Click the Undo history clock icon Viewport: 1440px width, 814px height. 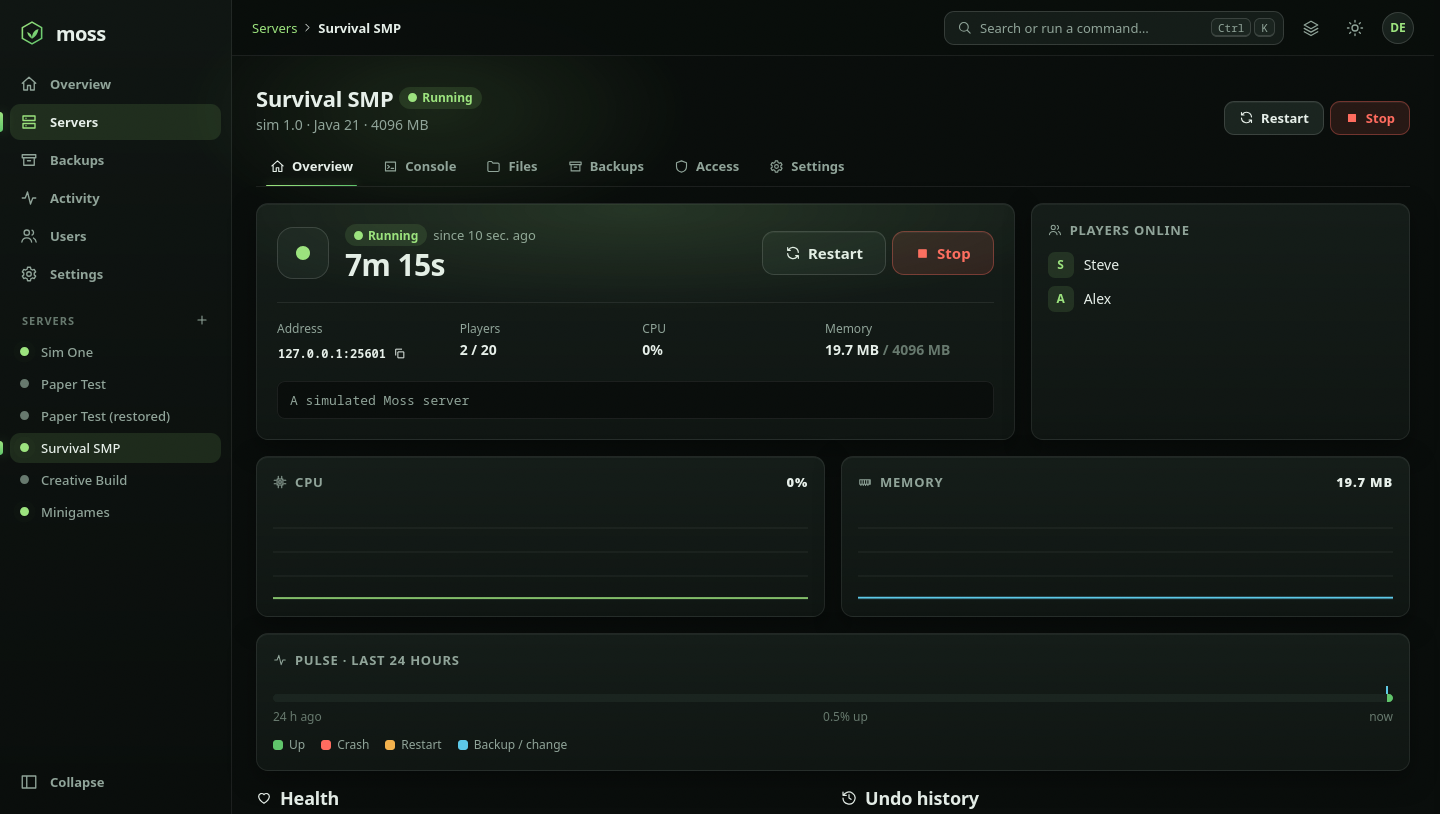pyautogui.click(x=849, y=798)
